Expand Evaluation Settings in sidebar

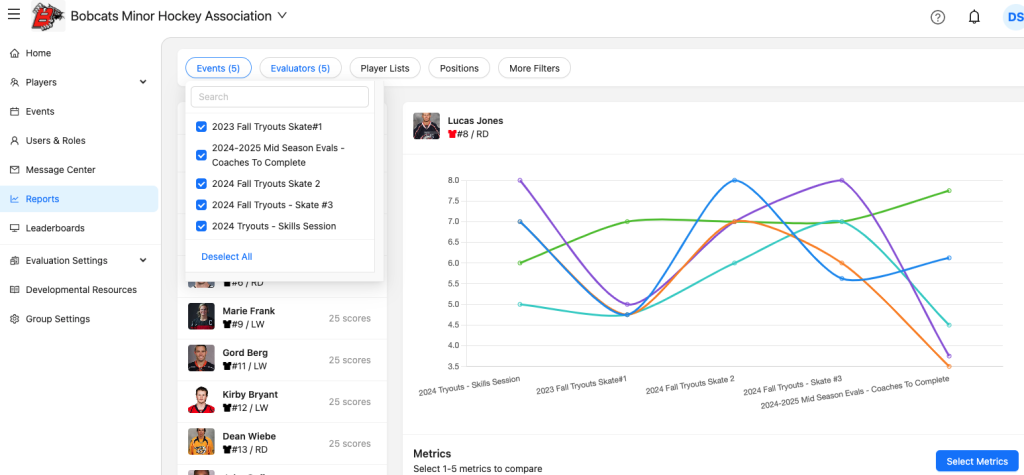tap(143, 261)
